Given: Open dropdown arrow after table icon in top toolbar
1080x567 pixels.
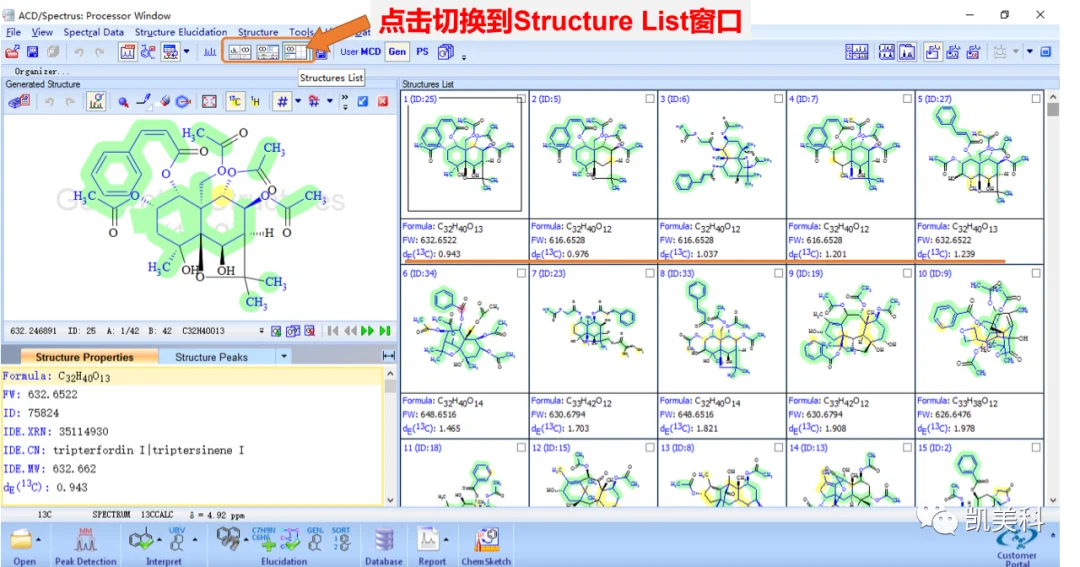Looking at the screenshot, I should [187, 52].
